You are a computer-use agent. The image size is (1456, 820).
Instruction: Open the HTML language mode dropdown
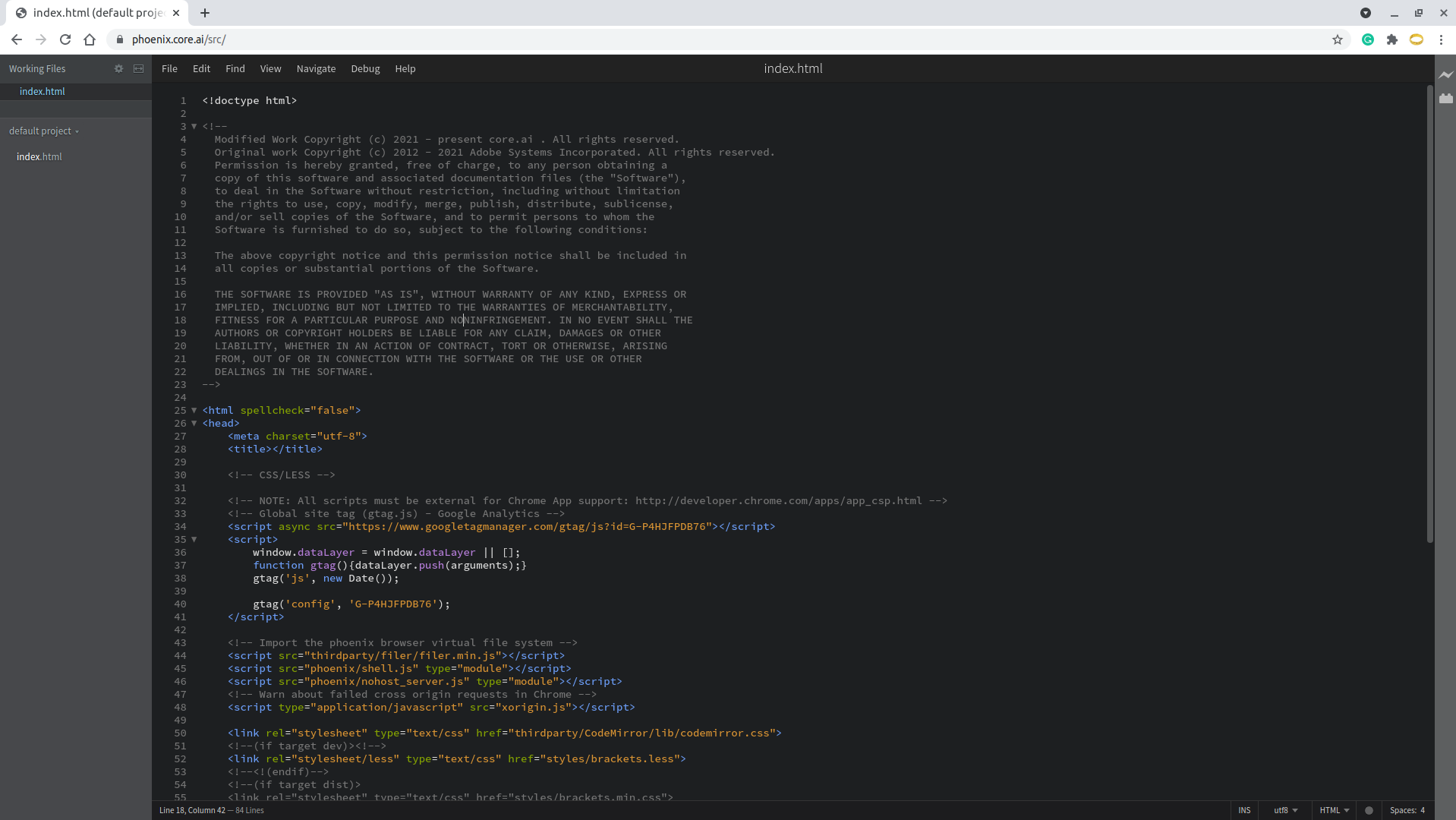point(1334,810)
